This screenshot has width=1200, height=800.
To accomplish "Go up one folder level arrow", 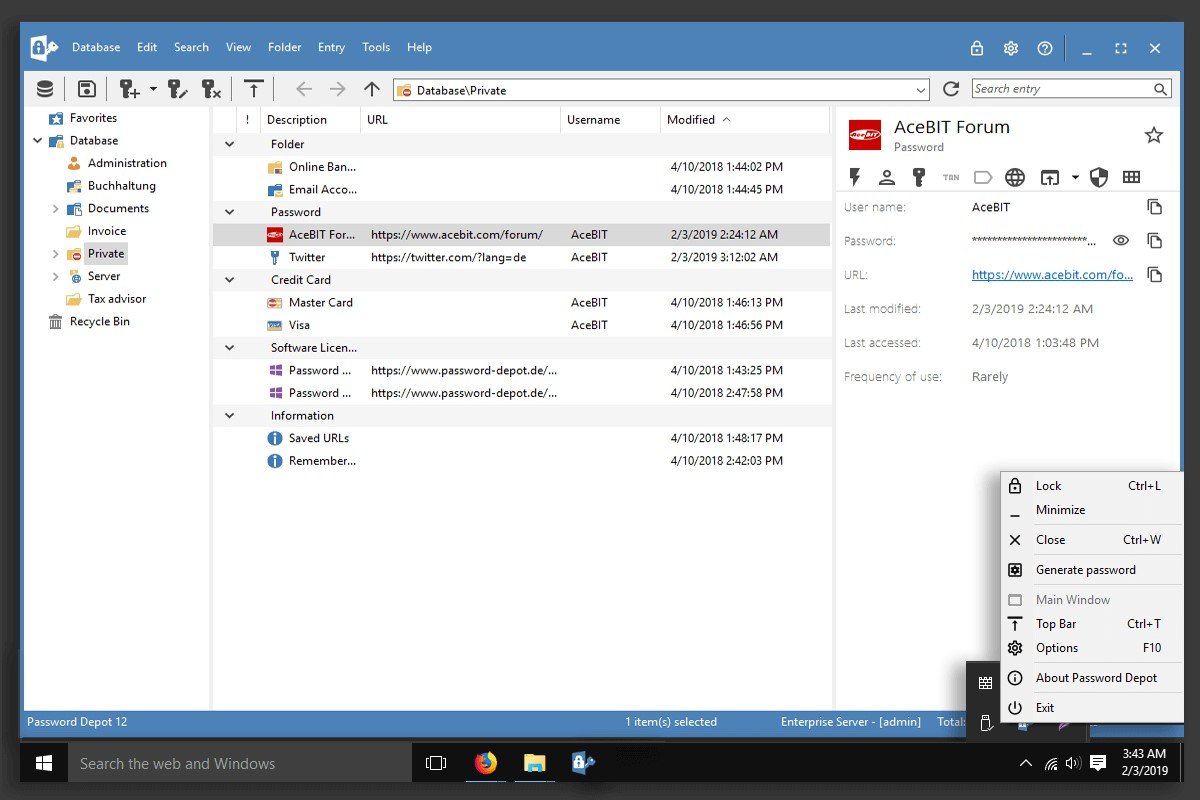I will 372,89.
